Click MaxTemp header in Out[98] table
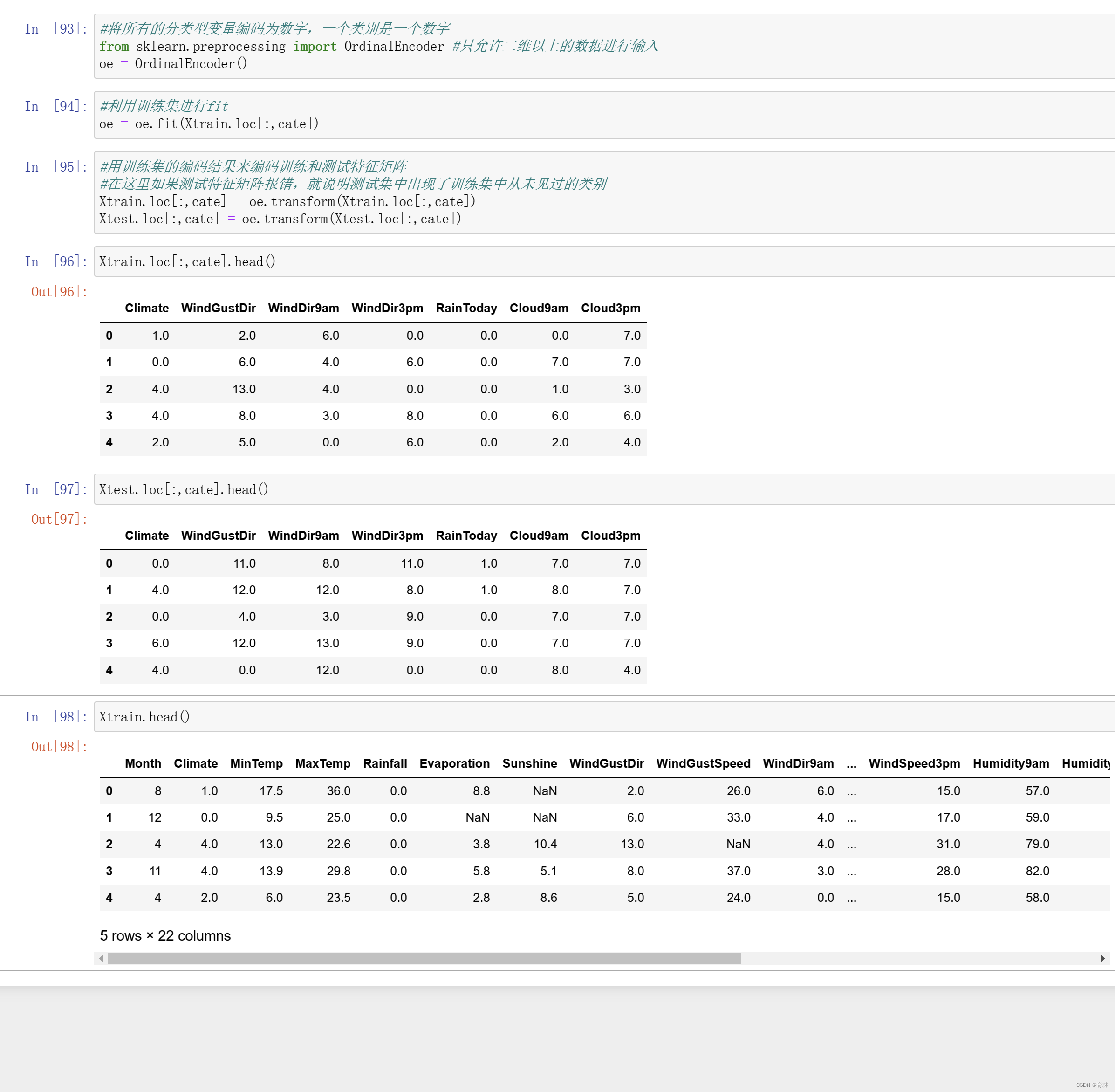 [323, 763]
